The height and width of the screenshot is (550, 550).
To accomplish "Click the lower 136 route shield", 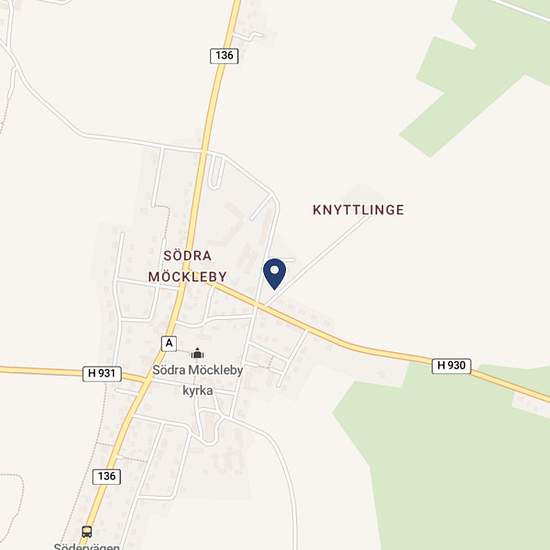I will click(x=107, y=476).
